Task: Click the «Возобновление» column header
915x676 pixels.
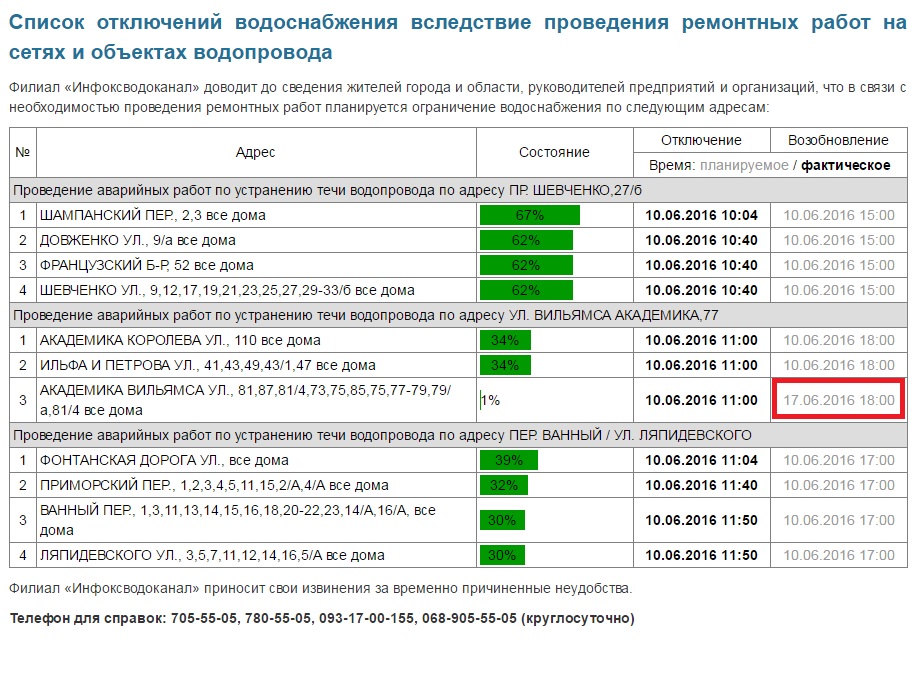Action: (x=838, y=140)
